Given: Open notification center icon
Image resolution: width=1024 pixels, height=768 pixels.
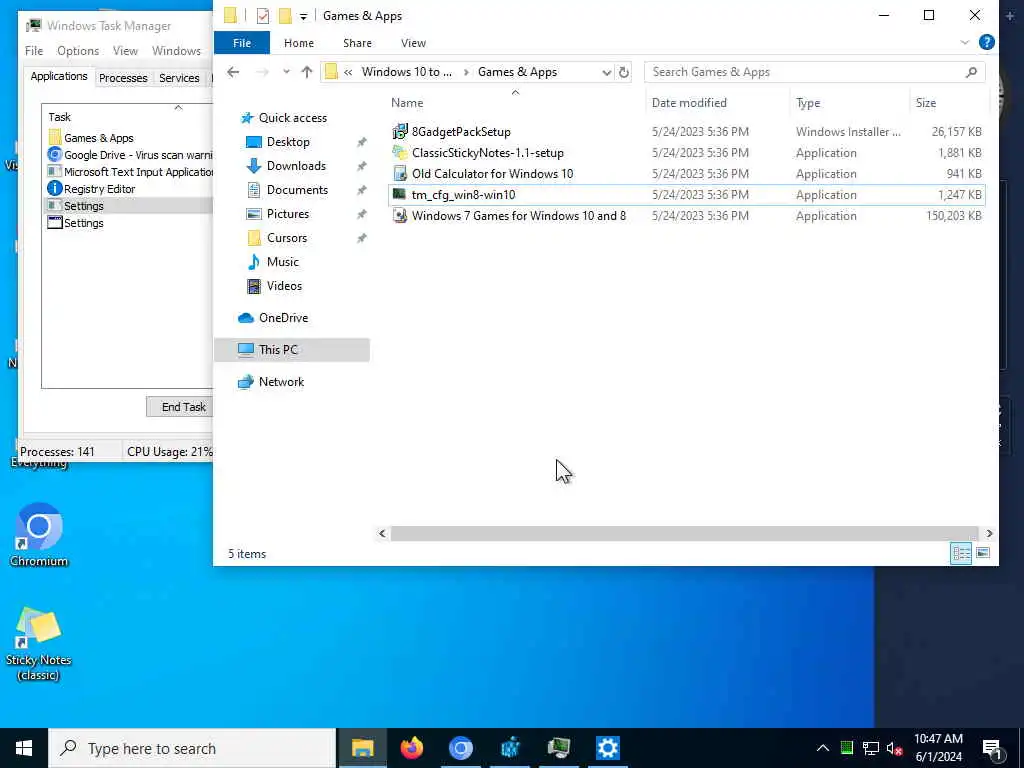Looking at the screenshot, I should coord(992,748).
